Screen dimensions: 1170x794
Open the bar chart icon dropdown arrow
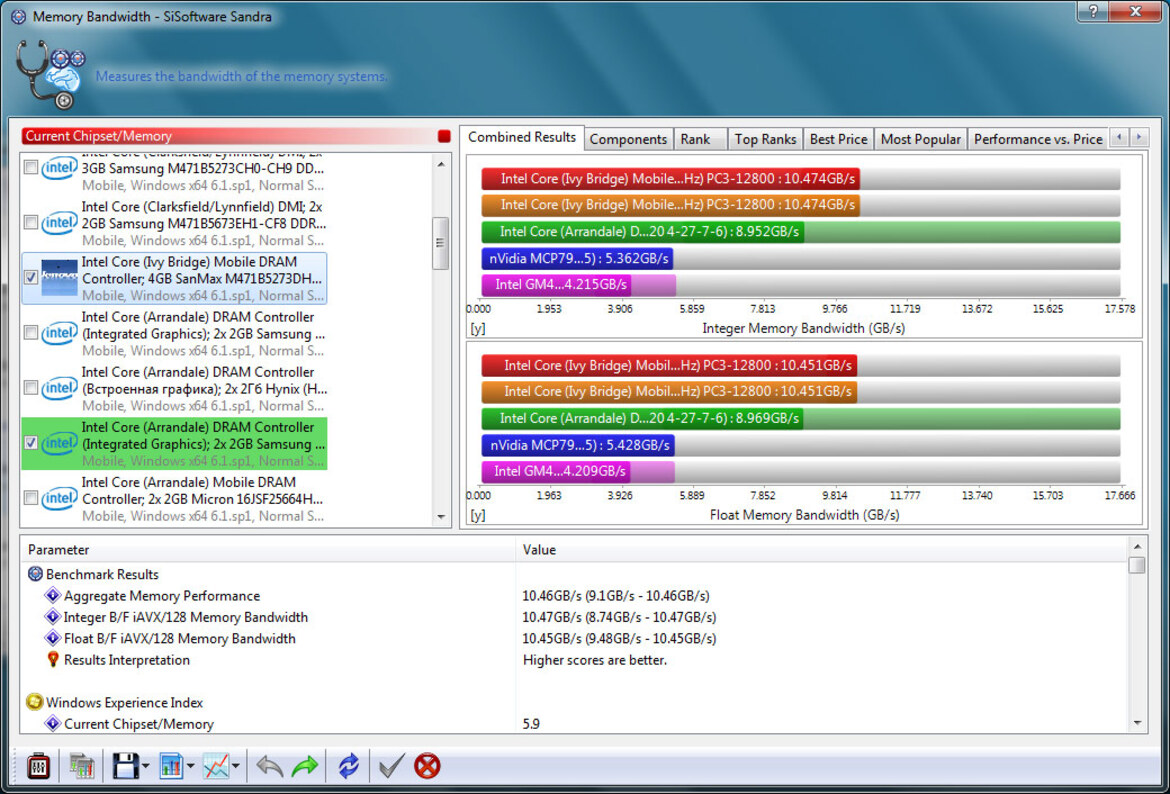192,767
